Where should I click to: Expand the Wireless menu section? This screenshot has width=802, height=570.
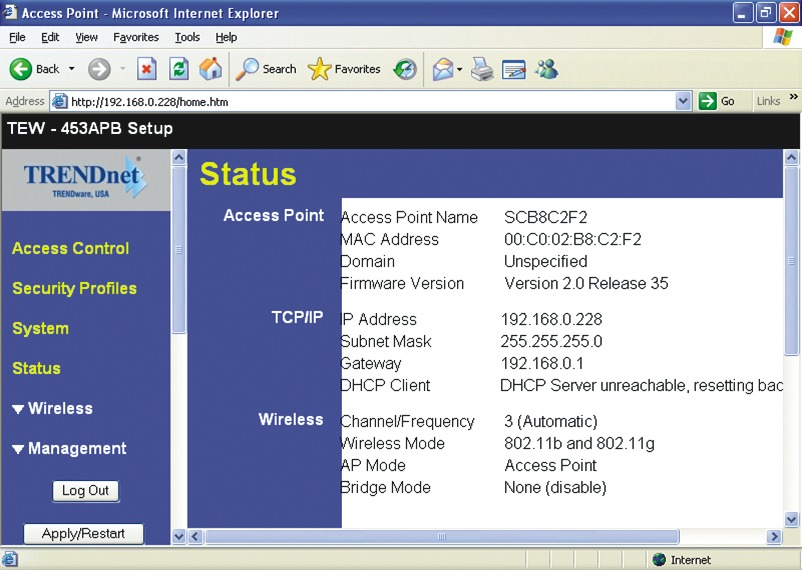(x=53, y=408)
